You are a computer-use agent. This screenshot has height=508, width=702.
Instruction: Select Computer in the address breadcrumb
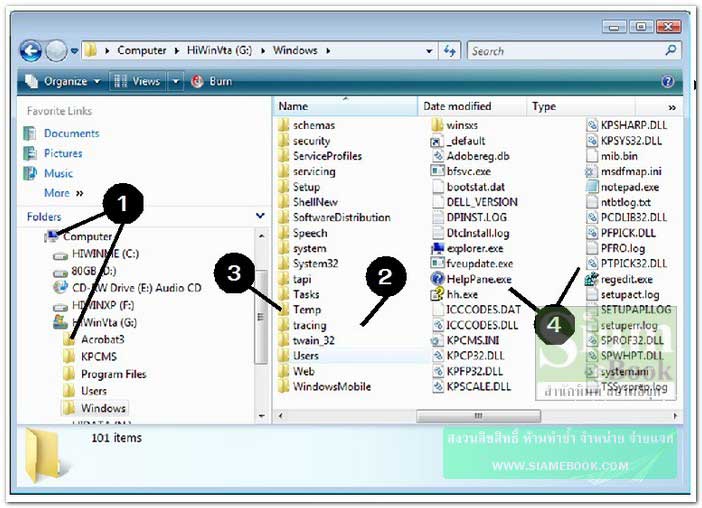pos(141,51)
